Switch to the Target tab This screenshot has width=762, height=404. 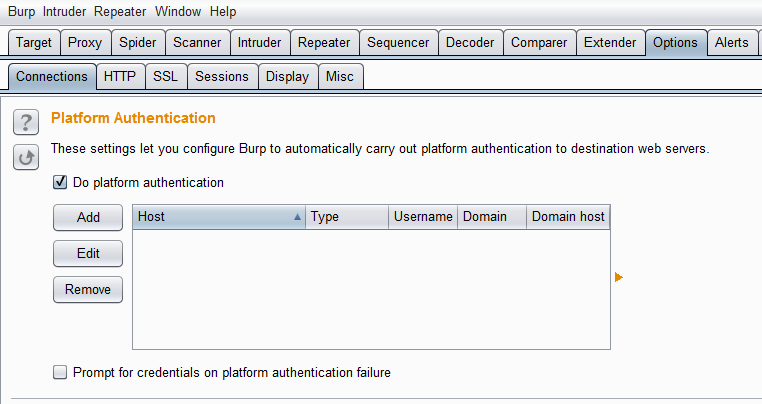34,43
